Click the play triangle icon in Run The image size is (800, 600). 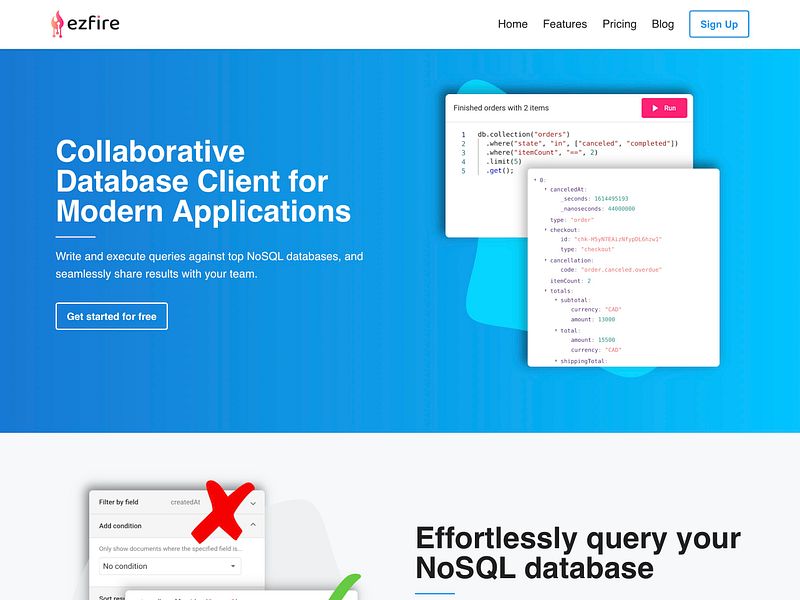(655, 108)
